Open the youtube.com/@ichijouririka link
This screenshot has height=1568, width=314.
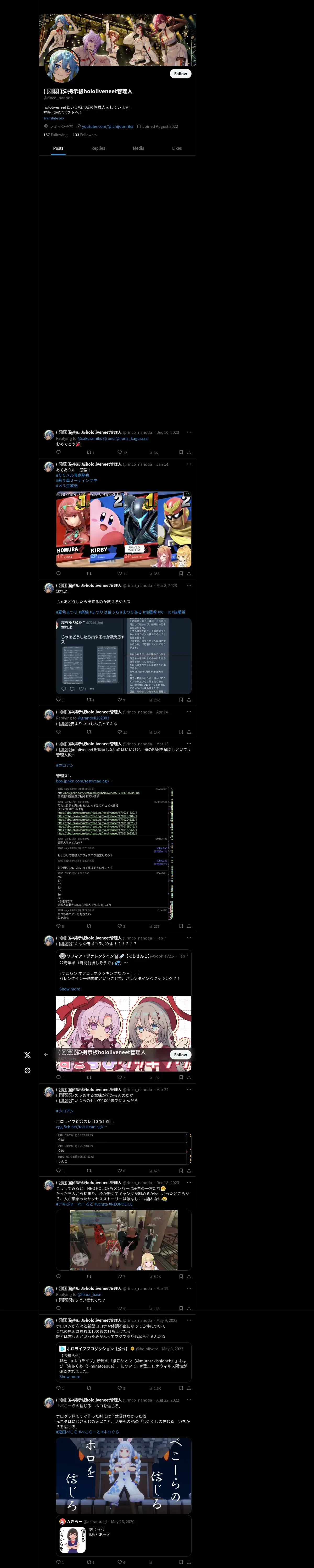107,126
